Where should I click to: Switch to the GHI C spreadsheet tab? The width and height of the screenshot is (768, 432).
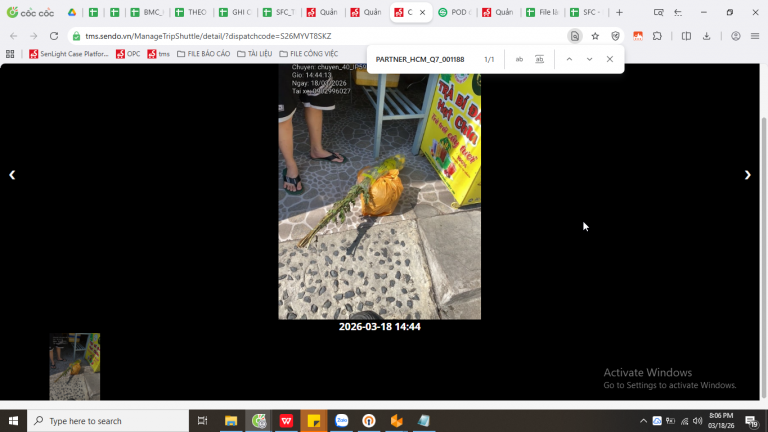coord(235,12)
